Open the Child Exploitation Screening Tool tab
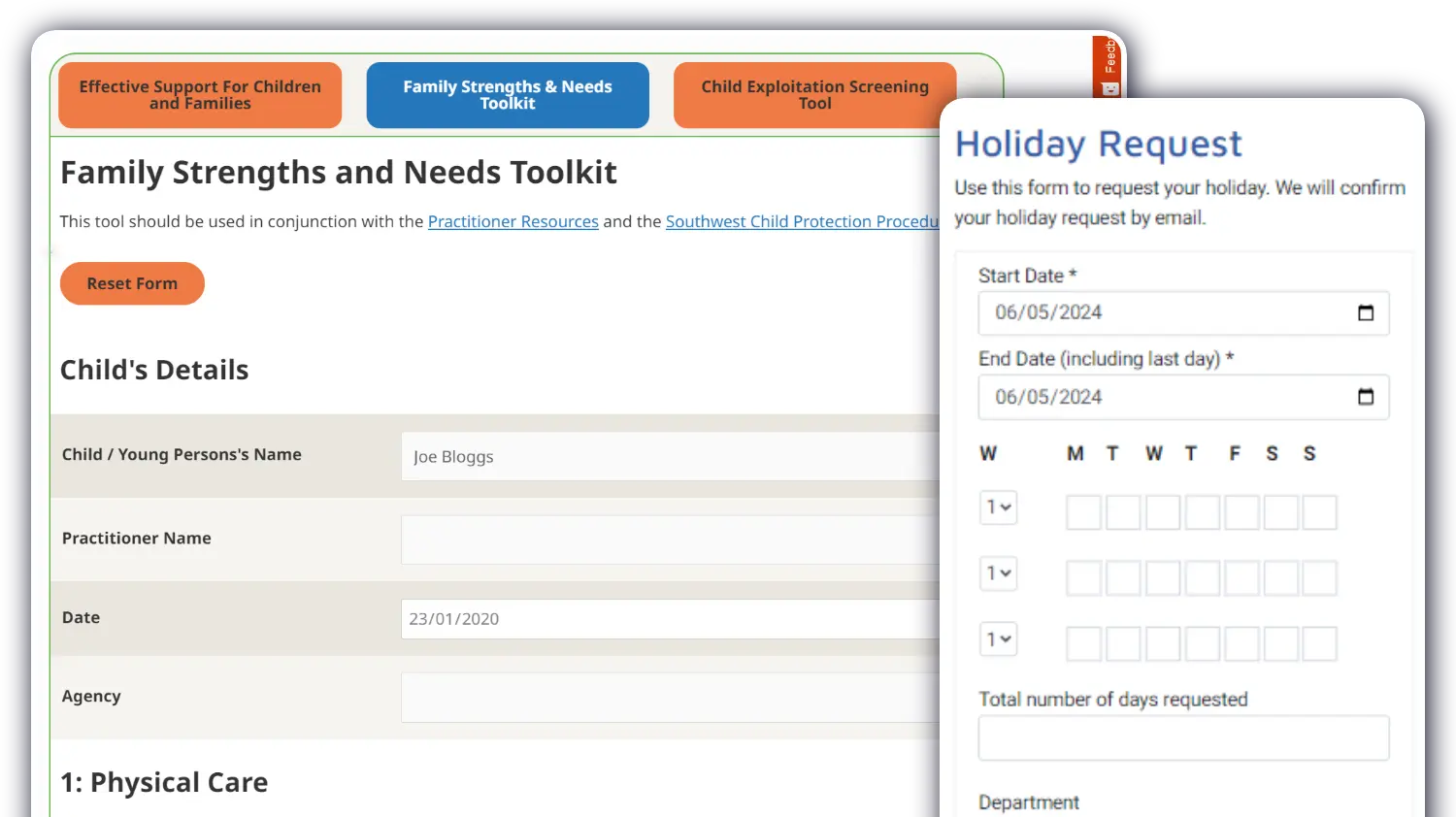Viewport: 1456px width, 817px height. click(813, 95)
